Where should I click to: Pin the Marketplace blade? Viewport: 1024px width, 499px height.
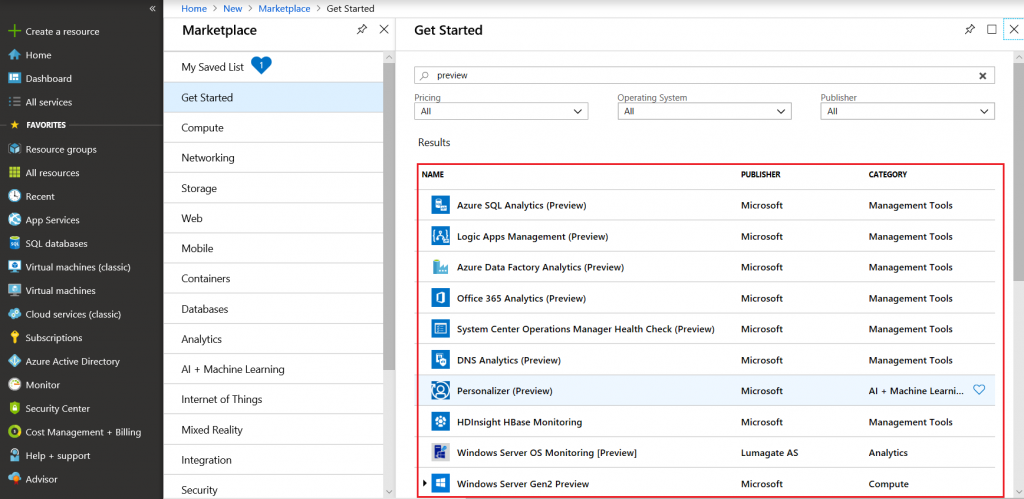[x=362, y=29]
